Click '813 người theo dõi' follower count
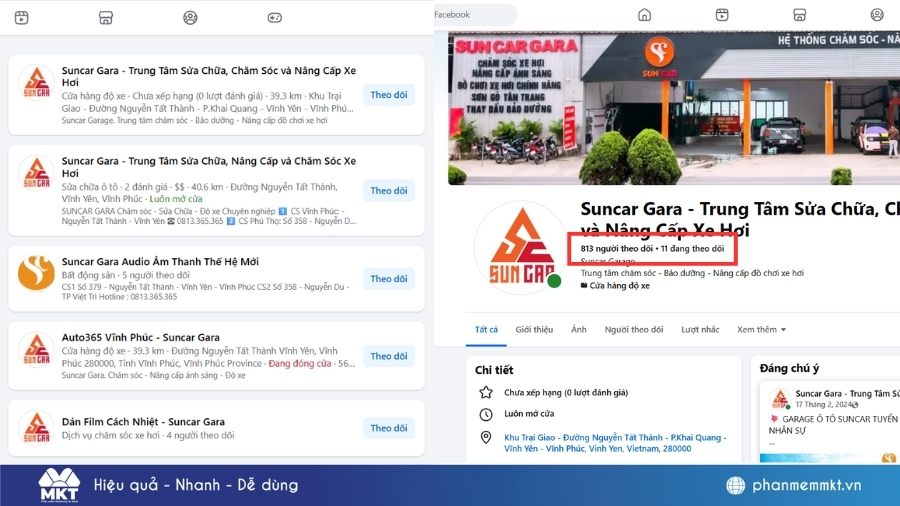 616,249
